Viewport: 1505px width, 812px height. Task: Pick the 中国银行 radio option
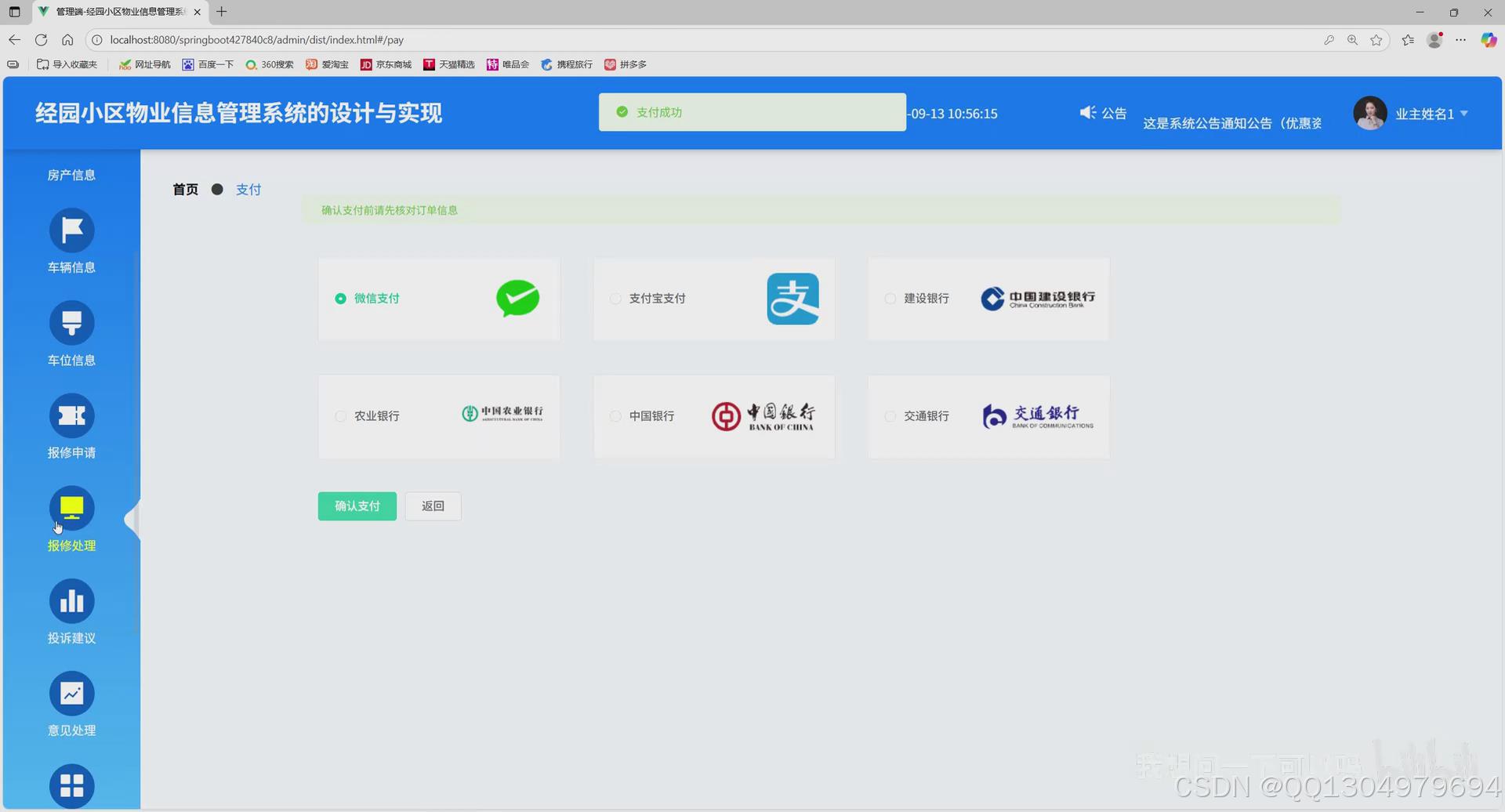tap(615, 416)
